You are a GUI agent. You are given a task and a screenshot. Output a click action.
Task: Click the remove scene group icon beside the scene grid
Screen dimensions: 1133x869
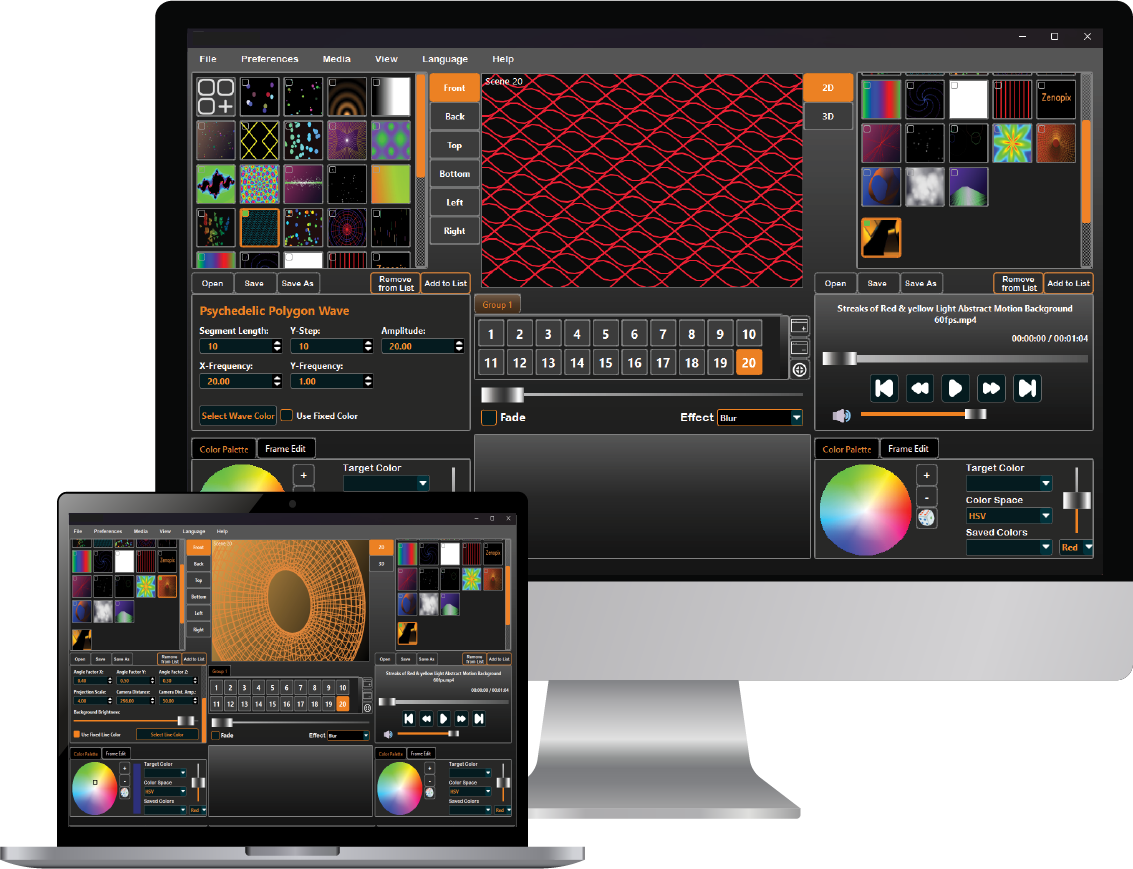799,348
